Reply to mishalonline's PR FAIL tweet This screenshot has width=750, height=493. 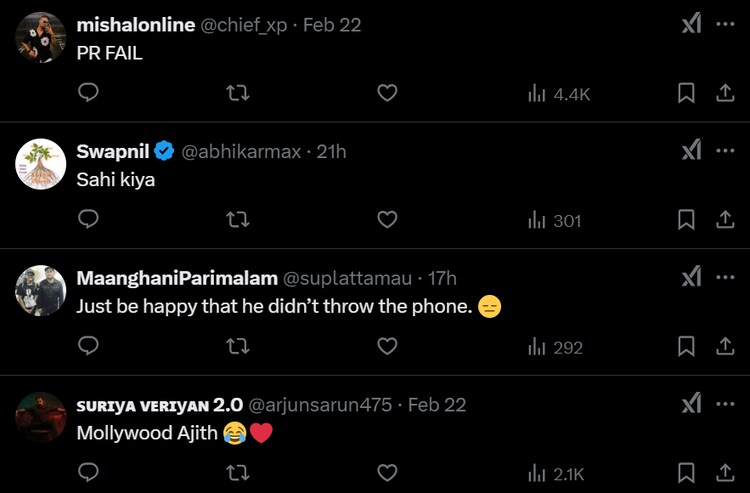pyautogui.click(x=88, y=93)
